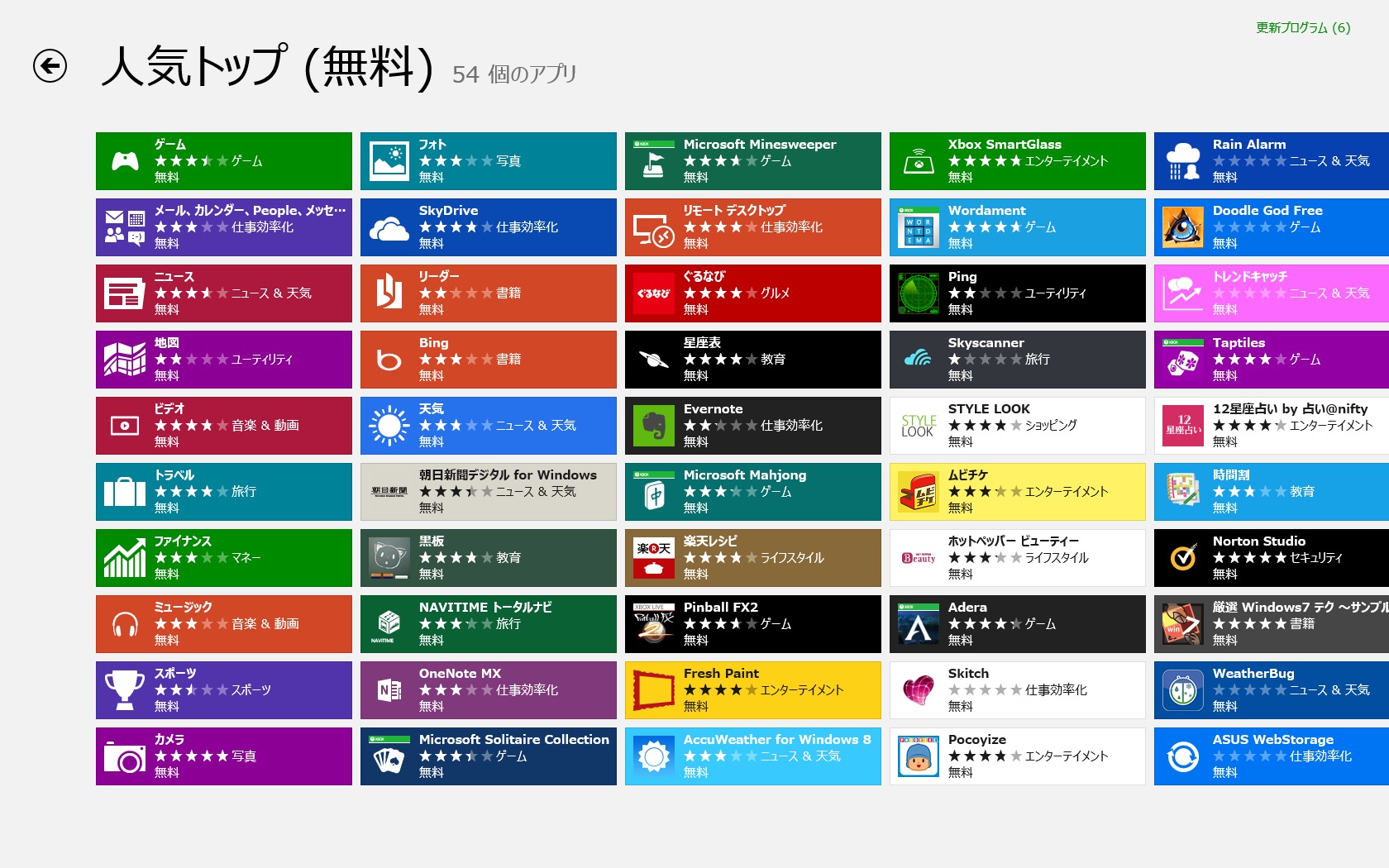This screenshot has width=1389, height=868.
Task: Click the 黒板 cat thumbnail
Action: tap(389, 558)
